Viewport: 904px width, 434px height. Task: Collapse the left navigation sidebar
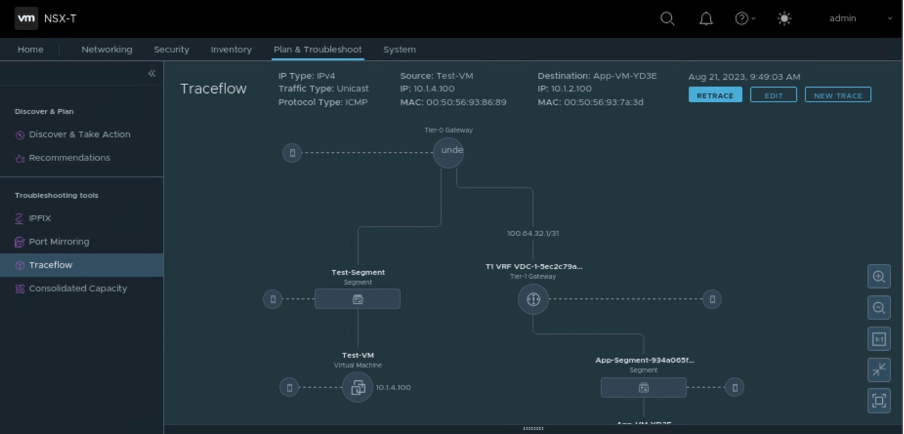(x=152, y=74)
